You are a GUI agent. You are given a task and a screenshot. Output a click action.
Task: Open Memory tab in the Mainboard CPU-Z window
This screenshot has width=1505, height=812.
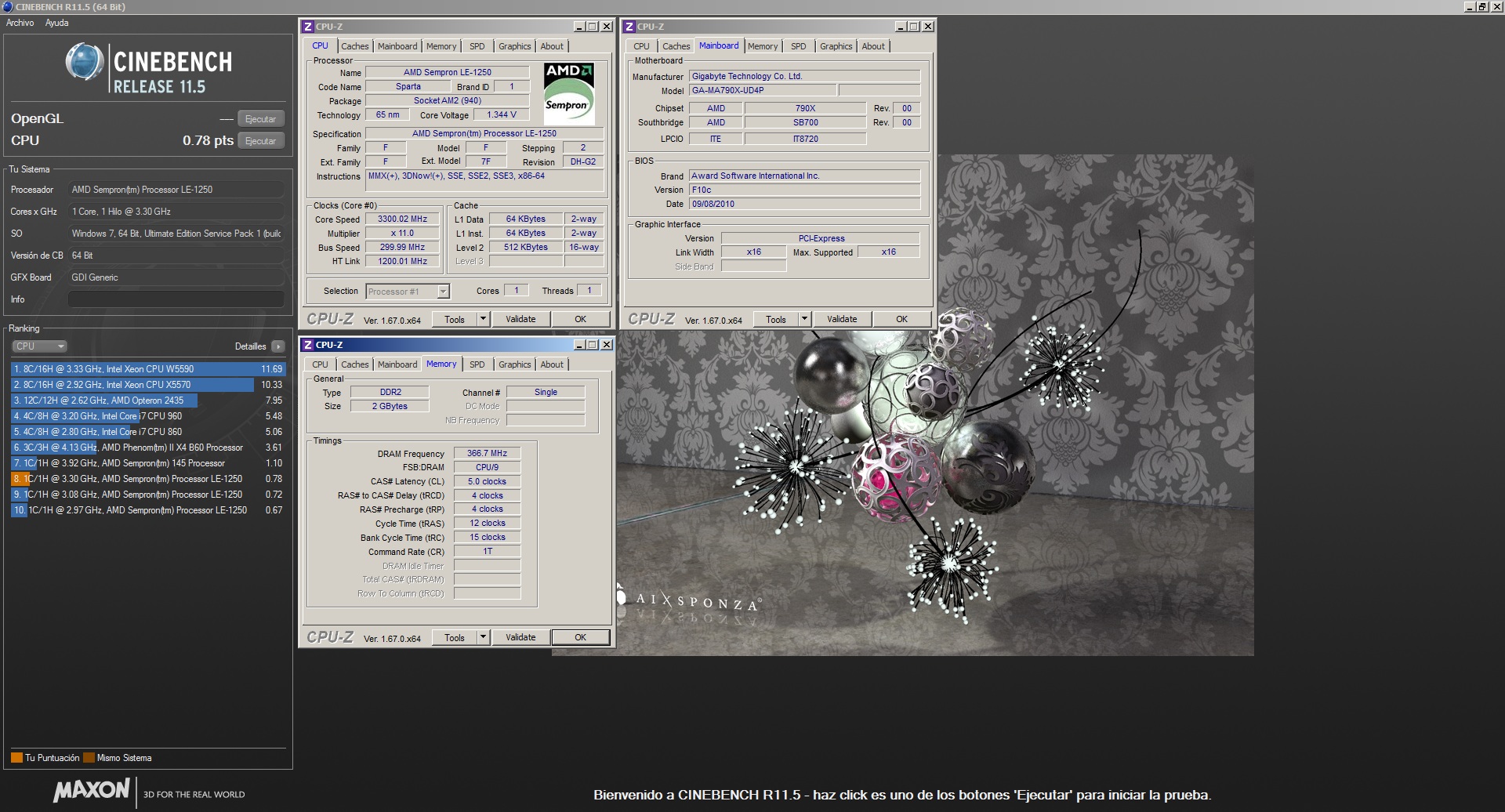(763, 46)
